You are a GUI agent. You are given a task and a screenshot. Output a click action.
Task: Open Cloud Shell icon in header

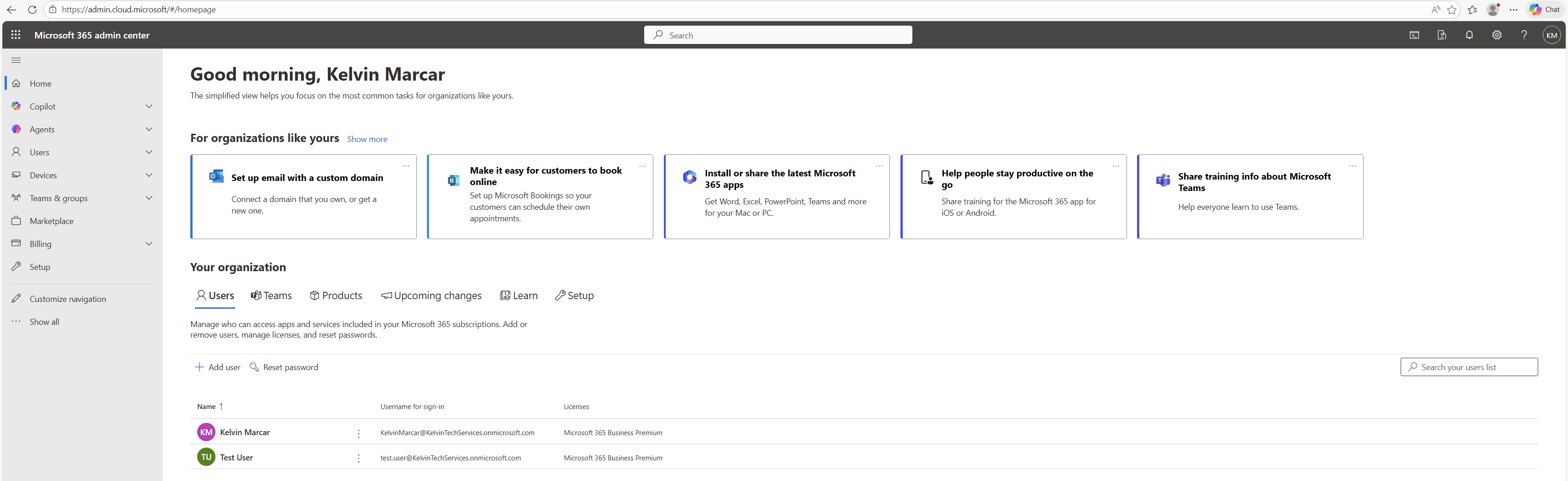pyautogui.click(x=1414, y=35)
